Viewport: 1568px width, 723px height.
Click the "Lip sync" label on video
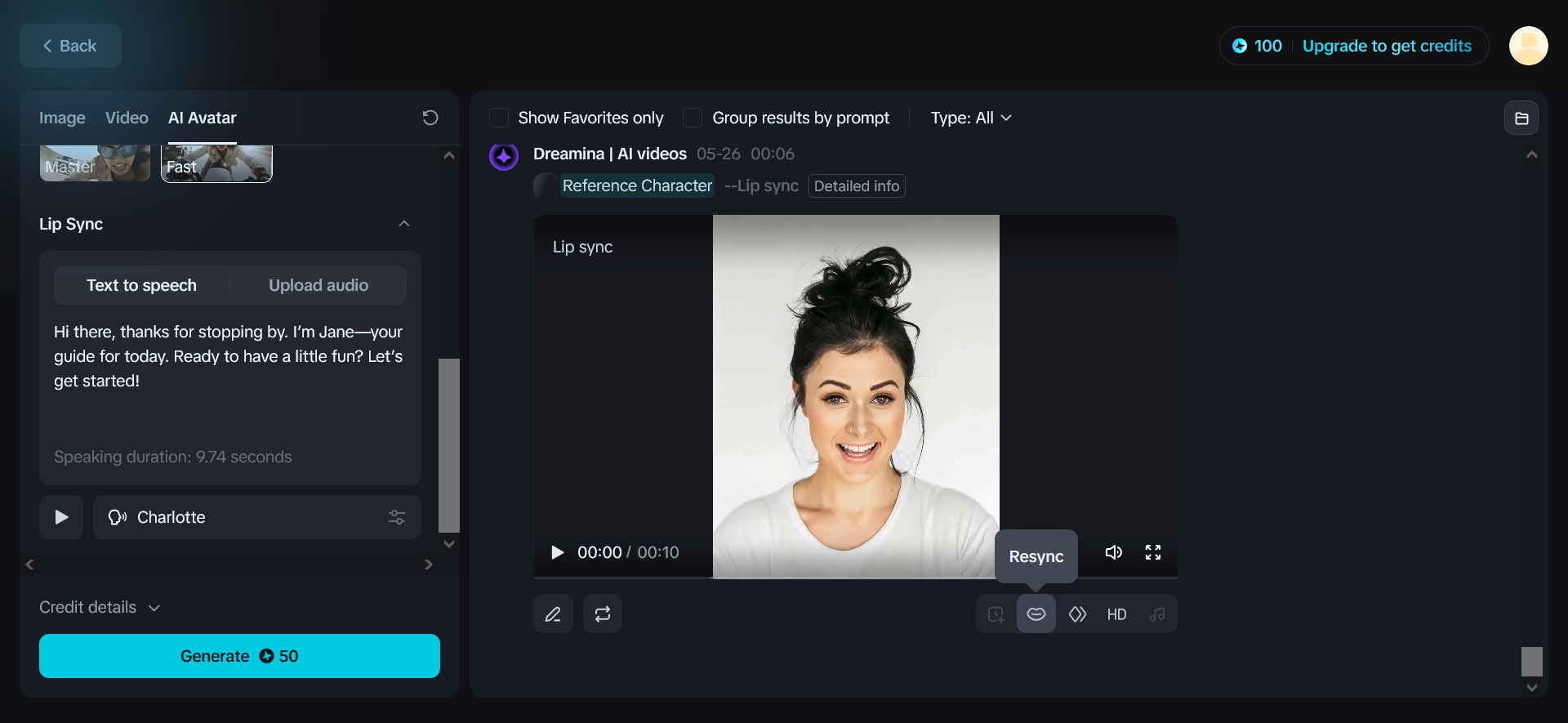tap(582, 247)
